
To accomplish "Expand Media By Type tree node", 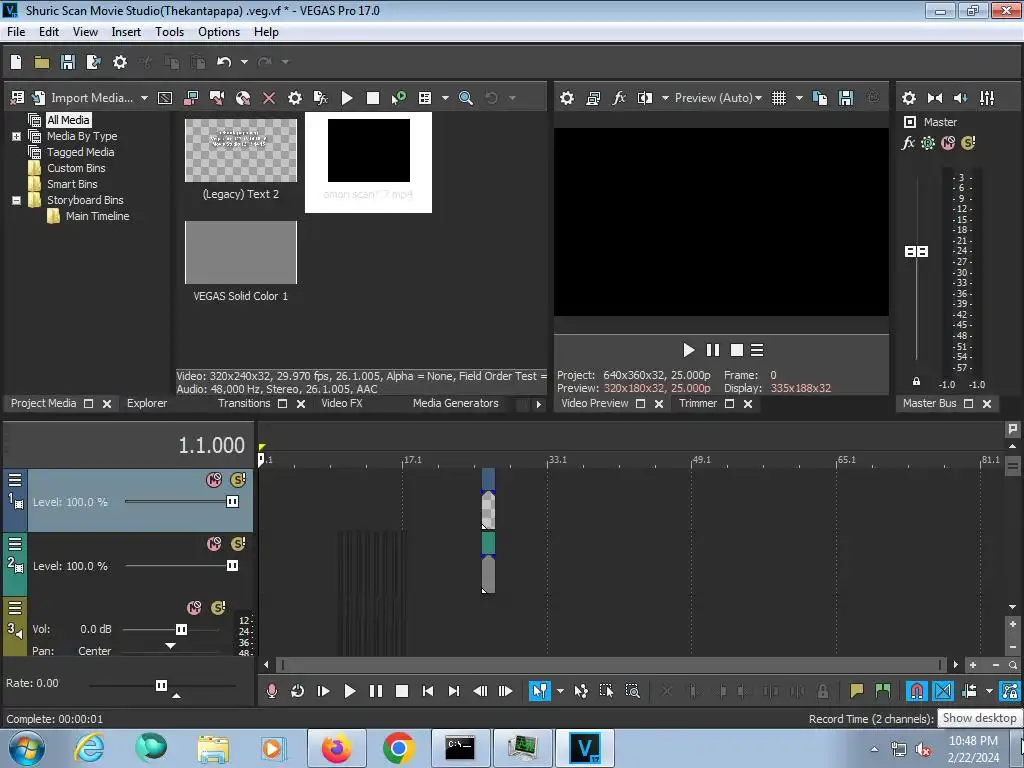I will point(16,136).
